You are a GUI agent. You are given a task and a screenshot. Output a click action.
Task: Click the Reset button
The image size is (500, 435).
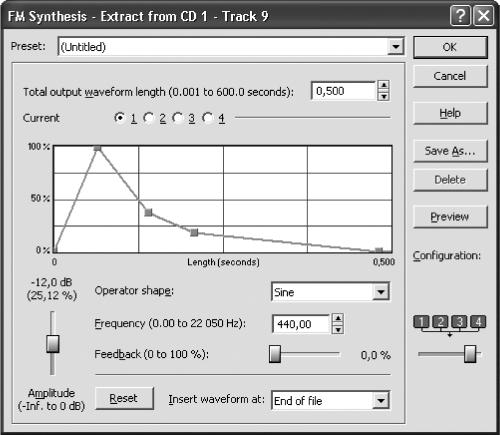tap(124, 398)
